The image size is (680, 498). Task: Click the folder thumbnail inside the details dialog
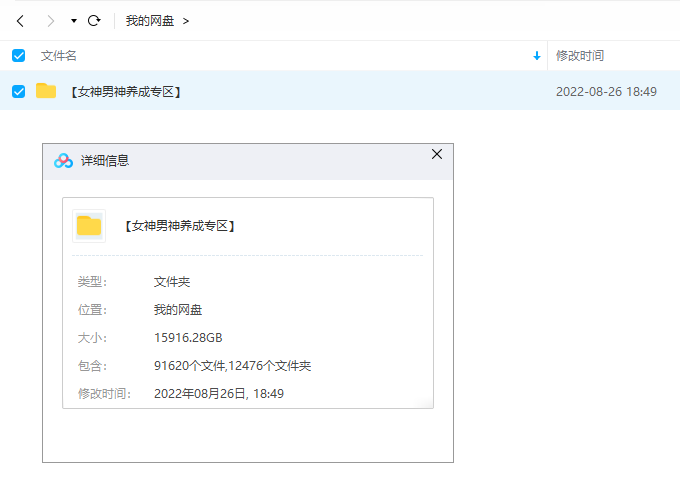coord(89,226)
